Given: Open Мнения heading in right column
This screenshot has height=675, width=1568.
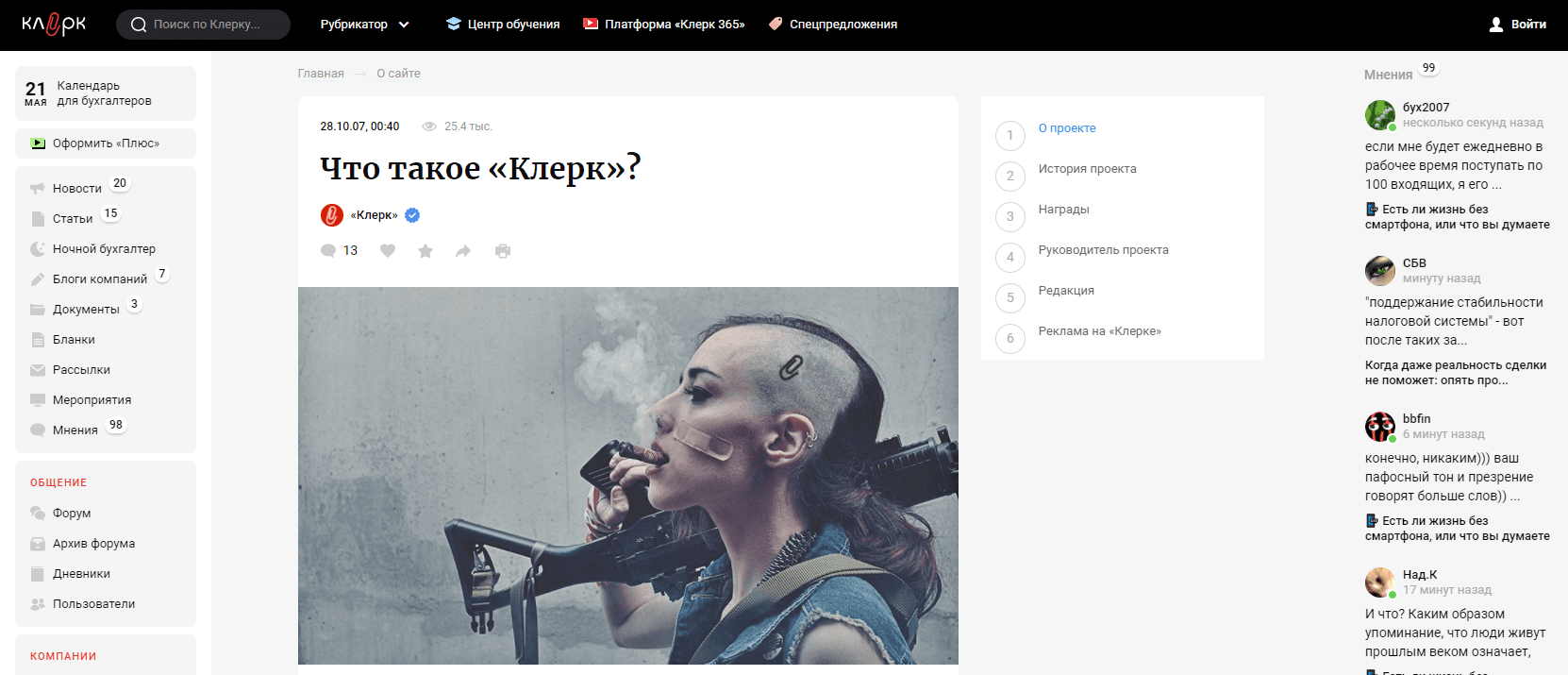Looking at the screenshot, I should click(x=1388, y=75).
